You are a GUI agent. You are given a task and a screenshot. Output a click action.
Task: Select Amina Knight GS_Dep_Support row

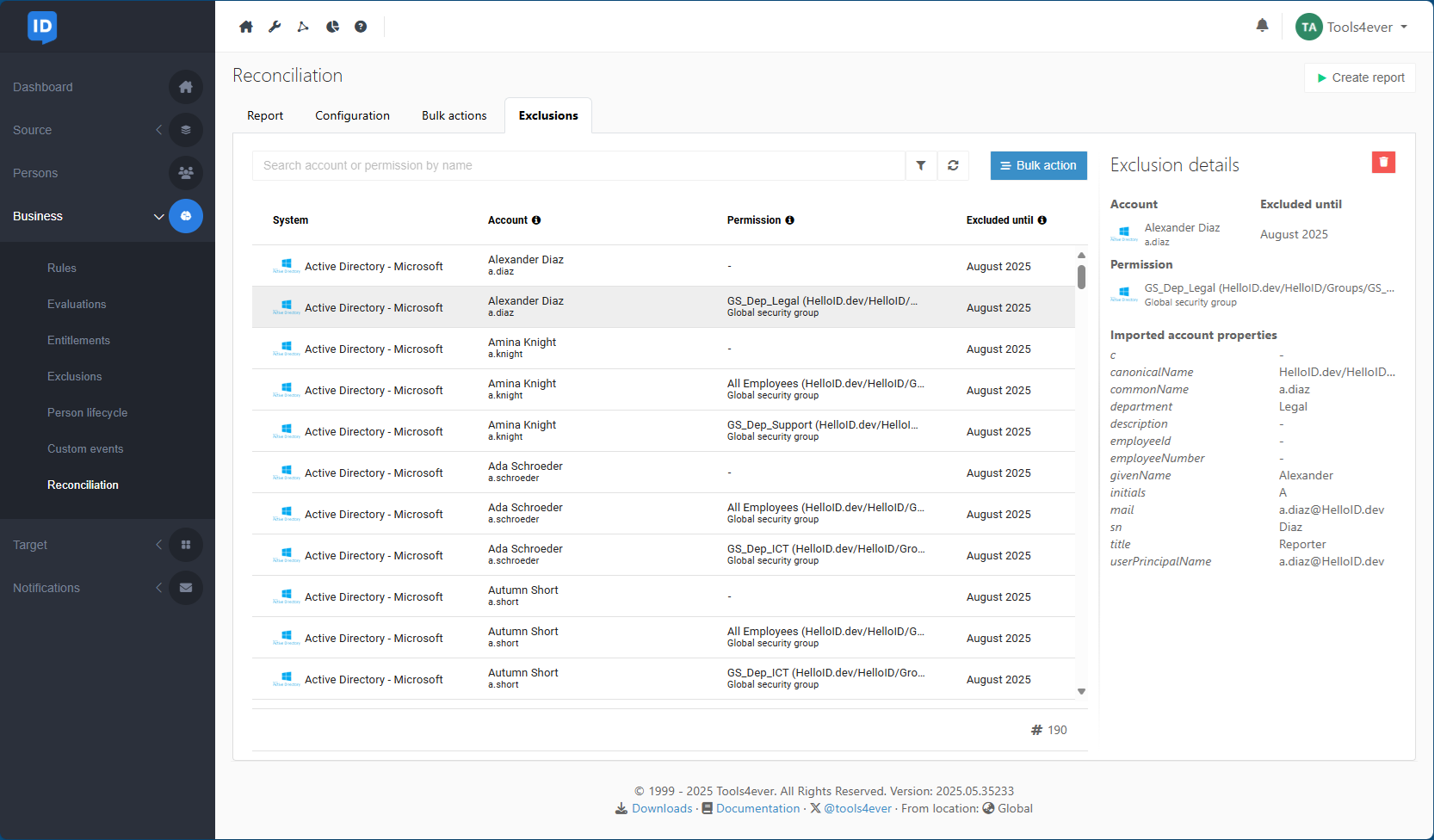click(664, 431)
